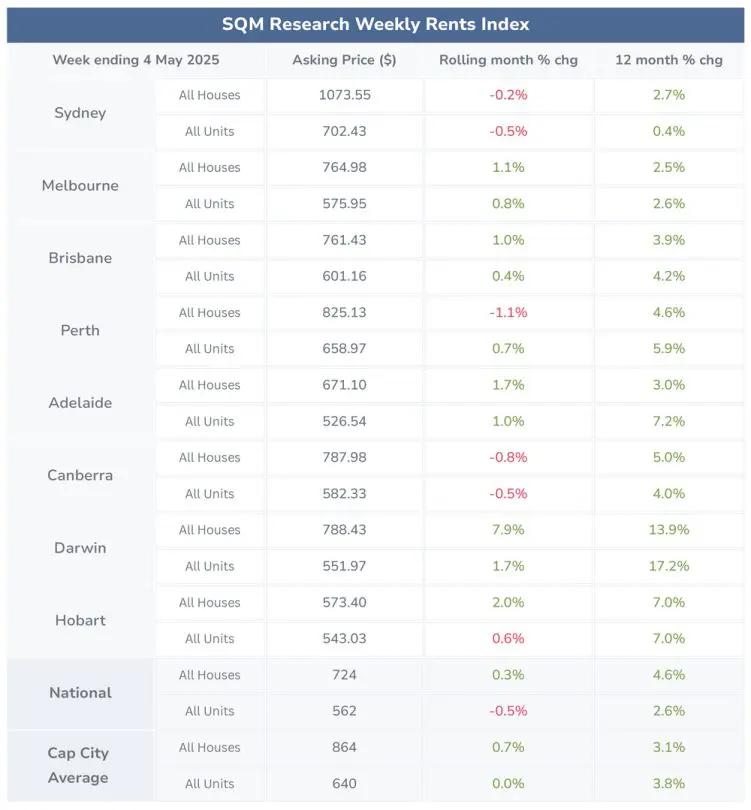Select the Darwin row label
The image size is (751, 810).
[x=80, y=548]
